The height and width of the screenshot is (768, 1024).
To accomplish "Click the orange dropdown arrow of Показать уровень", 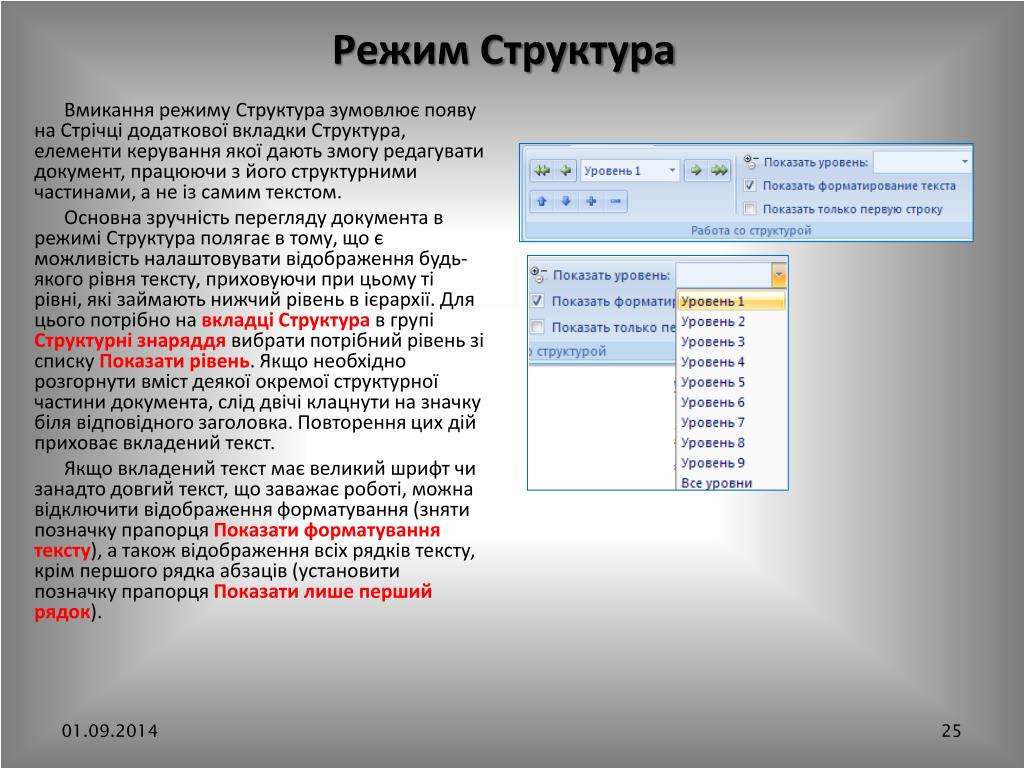I will point(778,275).
